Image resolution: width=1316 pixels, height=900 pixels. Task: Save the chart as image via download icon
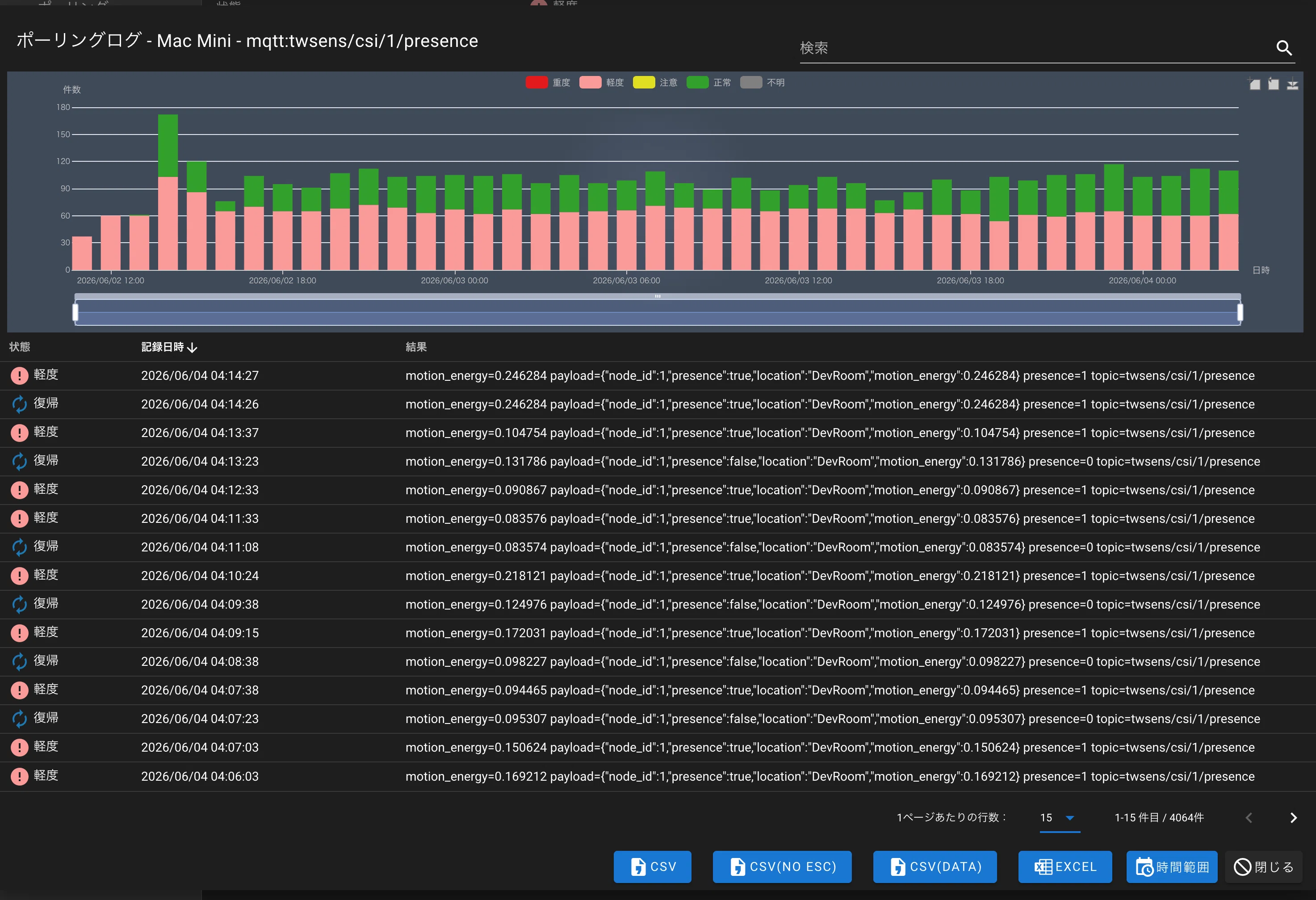pyautogui.click(x=1292, y=84)
